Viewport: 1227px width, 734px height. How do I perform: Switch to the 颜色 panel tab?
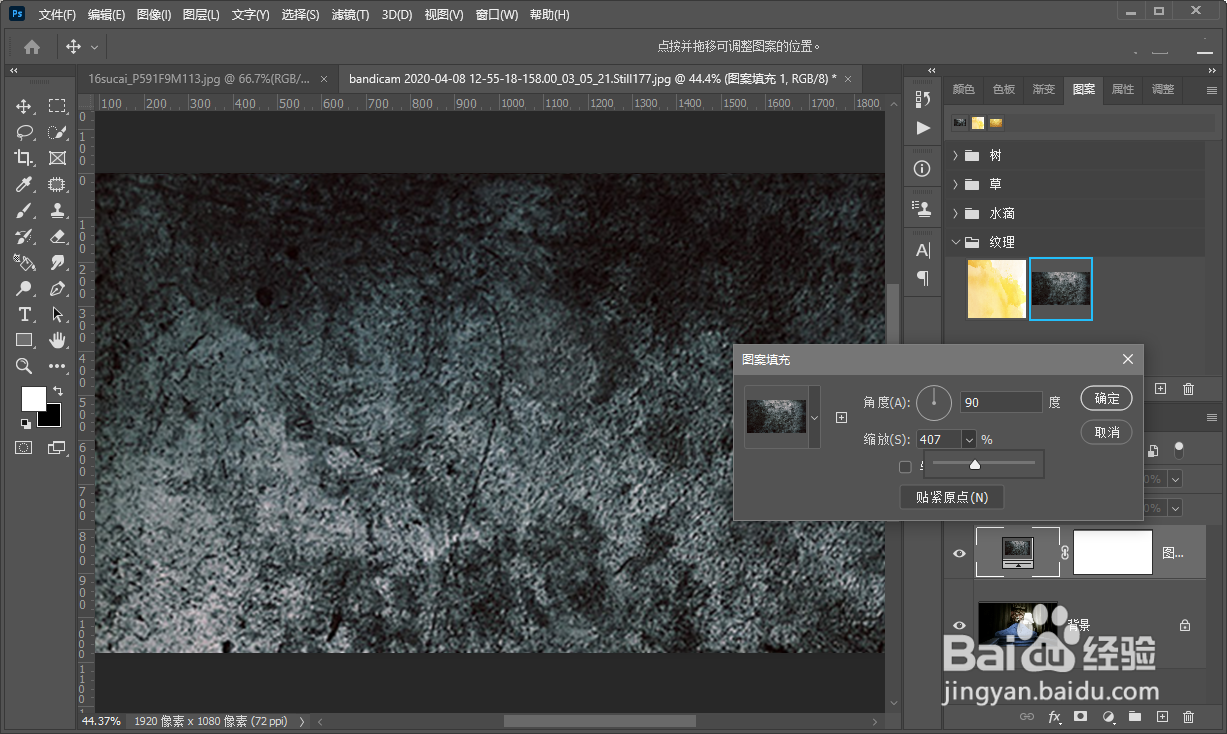964,89
